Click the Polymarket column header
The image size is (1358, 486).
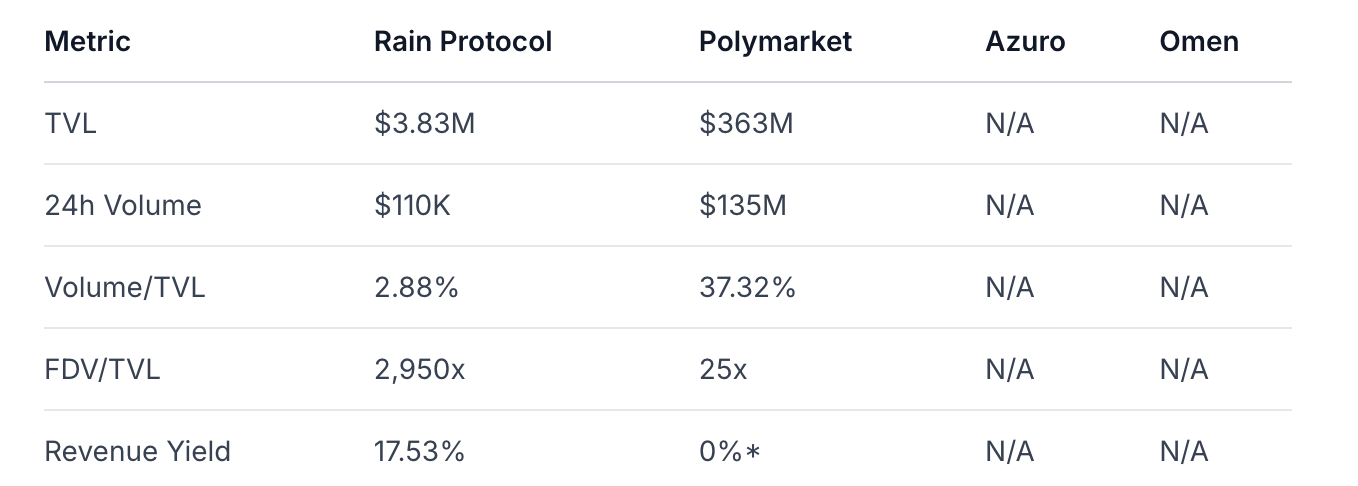click(x=775, y=42)
